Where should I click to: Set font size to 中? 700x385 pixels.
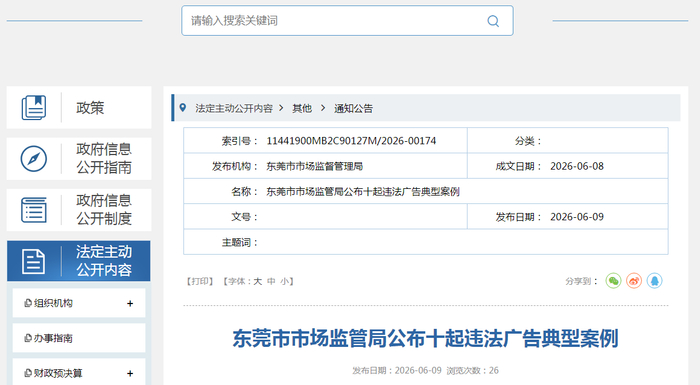pos(271,281)
